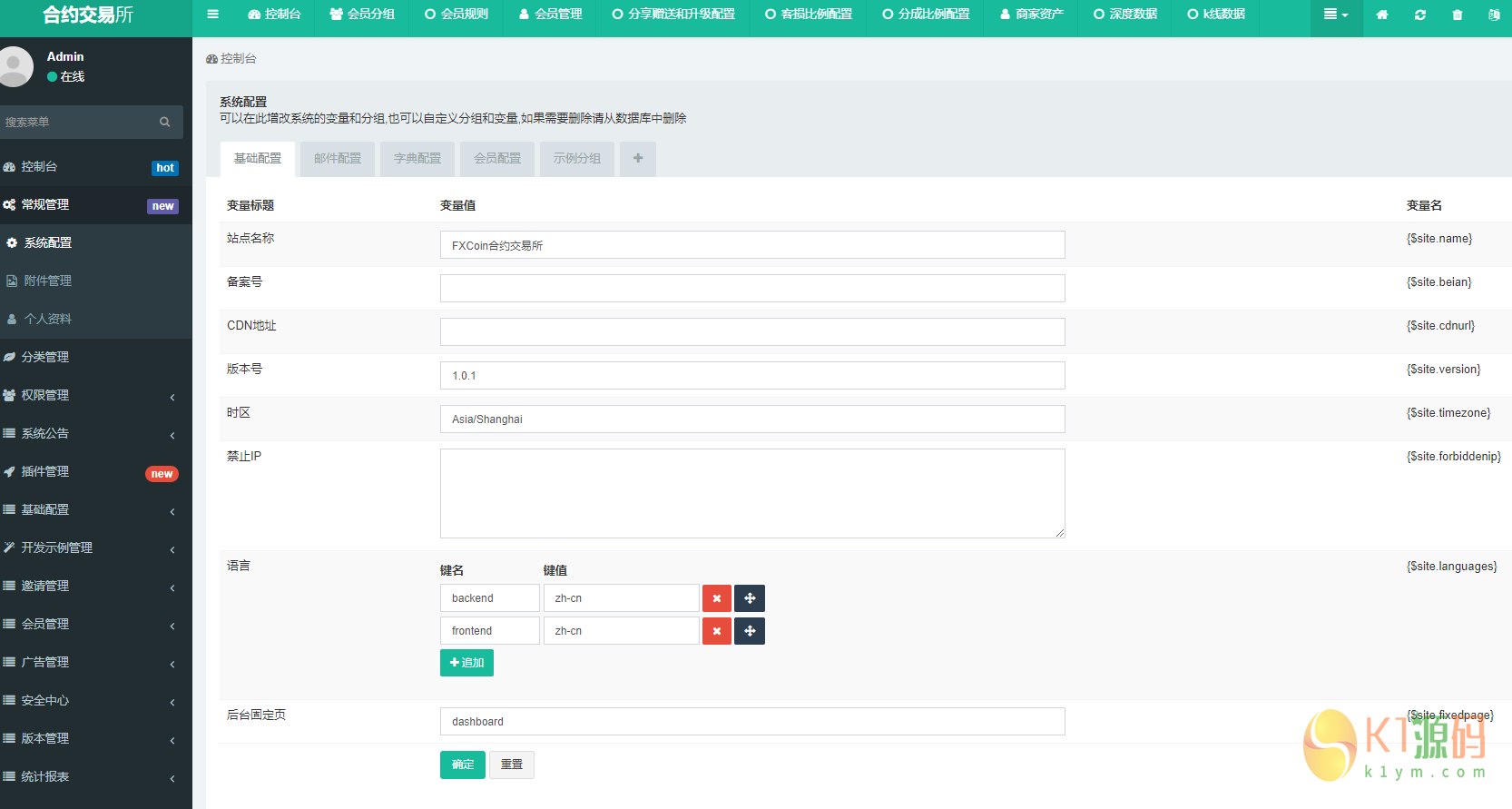Expand the 权限管理 menu chevron
The width and height of the screenshot is (1512, 809).
click(172, 397)
